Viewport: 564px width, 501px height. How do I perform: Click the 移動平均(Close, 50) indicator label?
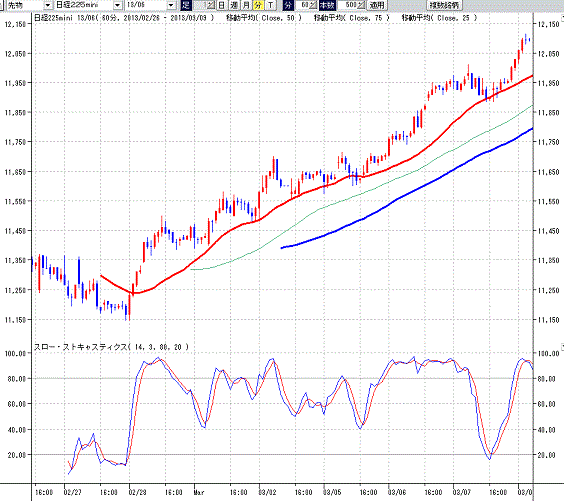[x=264, y=18]
